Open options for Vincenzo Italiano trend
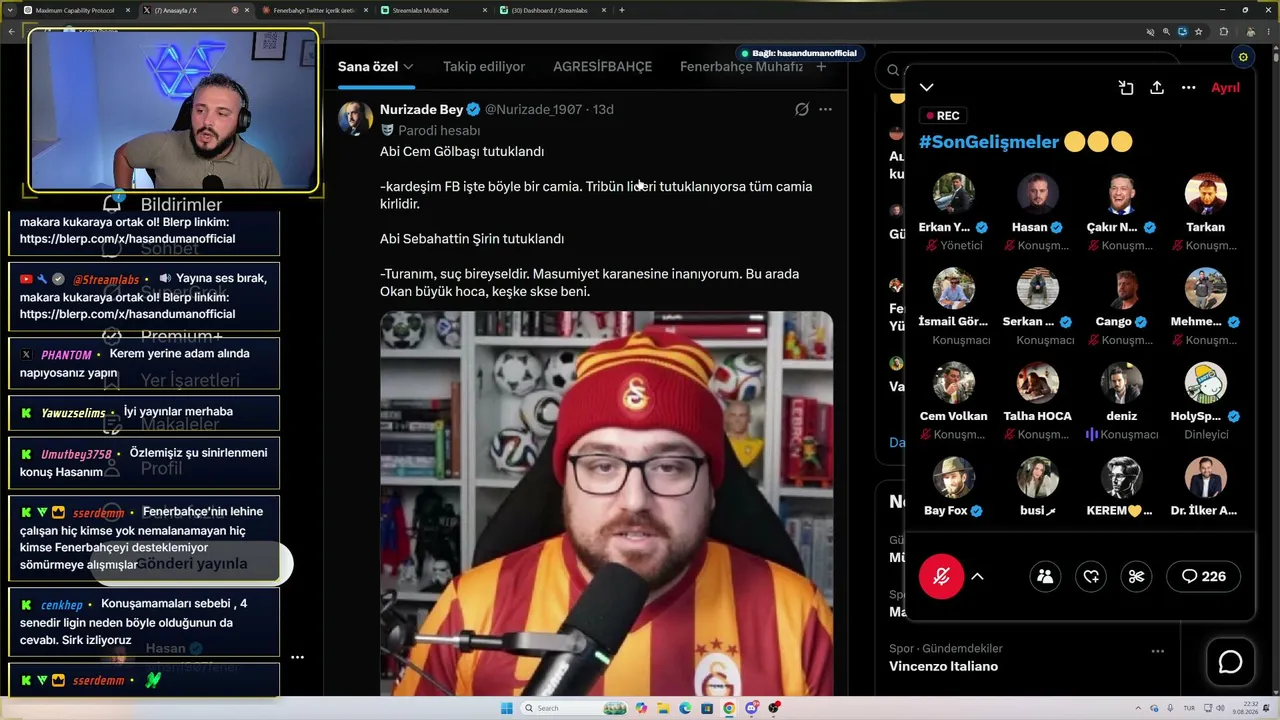The width and height of the screenshot is (1280, 720). point(1157,651)
